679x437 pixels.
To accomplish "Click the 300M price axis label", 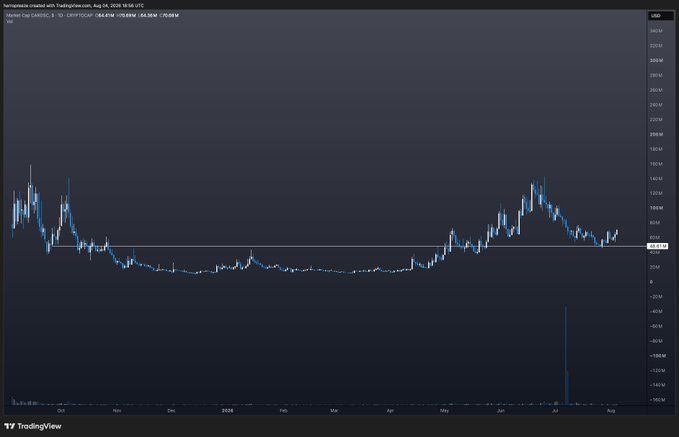I will [x=656, y=61].
